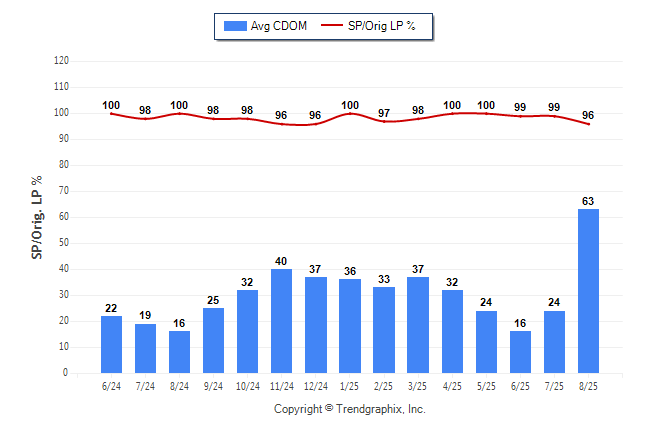The height and width of the screenshot is (434, 646).
Task: Click the 6/25 bar with value 16
Action: 520,352
